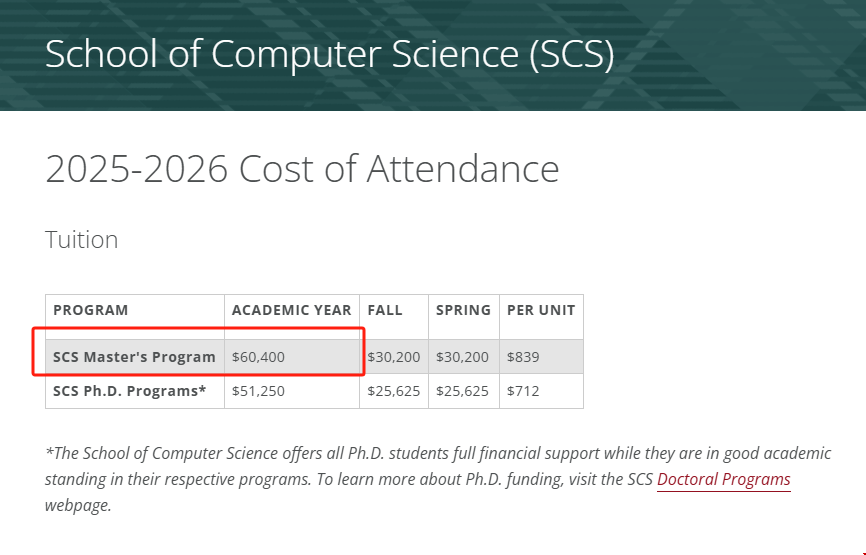The height and width of the screenshot is (555, 866).
Task: Select the PROGRAM column header
Action: click(x=91, y=310)
